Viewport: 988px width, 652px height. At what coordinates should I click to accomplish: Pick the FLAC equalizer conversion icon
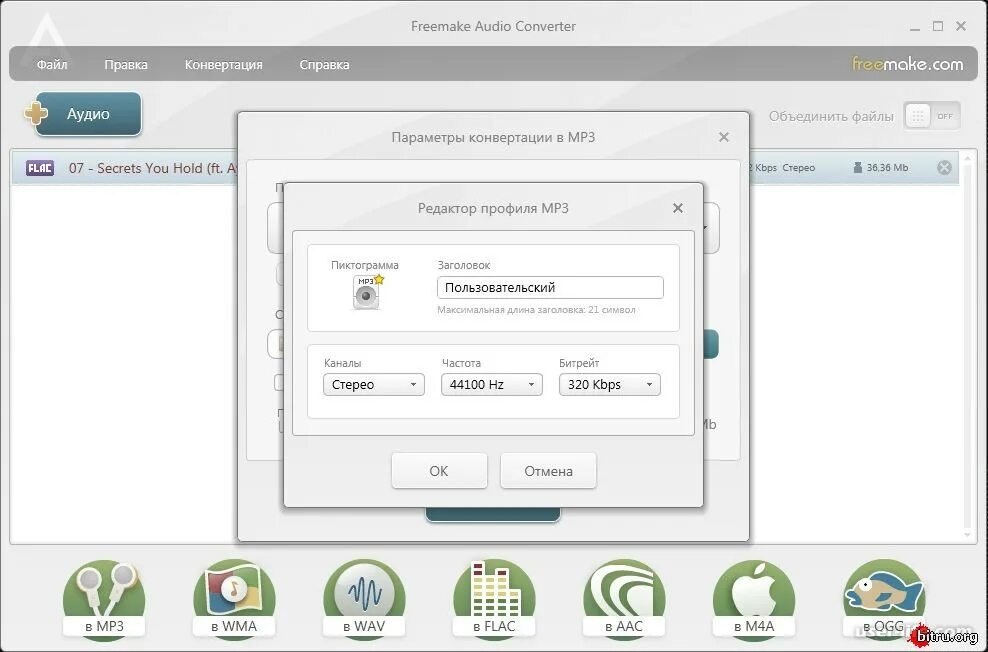495,599
